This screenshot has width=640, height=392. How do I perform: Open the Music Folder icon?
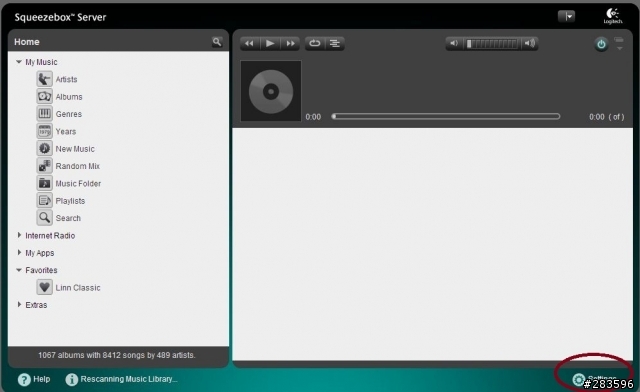[44, 183]
